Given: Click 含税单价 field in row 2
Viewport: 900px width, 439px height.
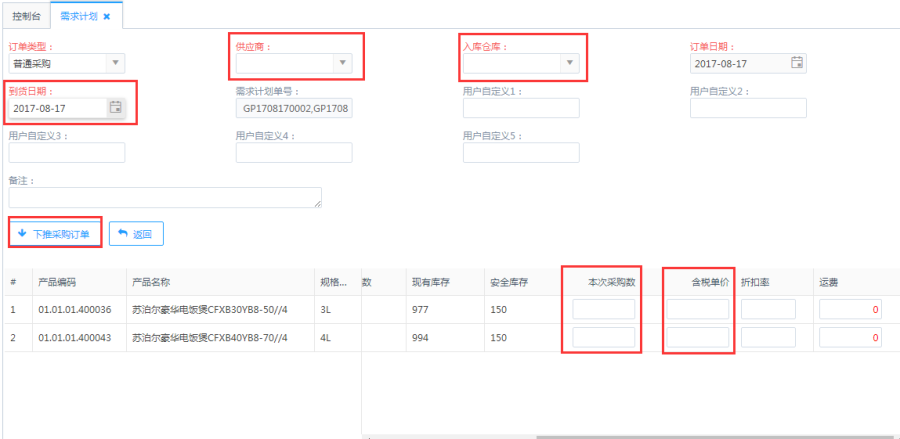Looking at the screenshot, I should tap(698, 338).
